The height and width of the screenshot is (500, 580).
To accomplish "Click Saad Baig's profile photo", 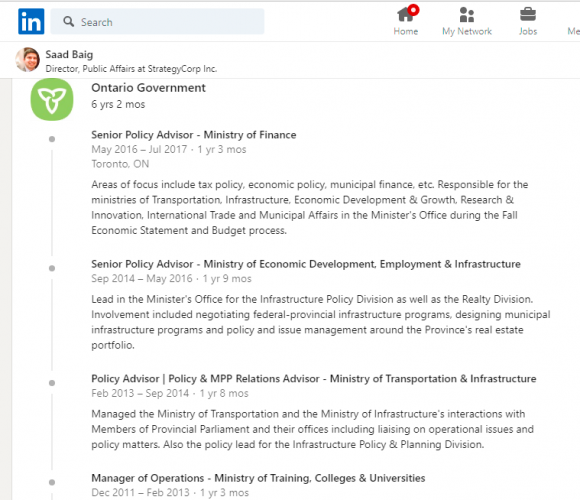I will 27,60.
